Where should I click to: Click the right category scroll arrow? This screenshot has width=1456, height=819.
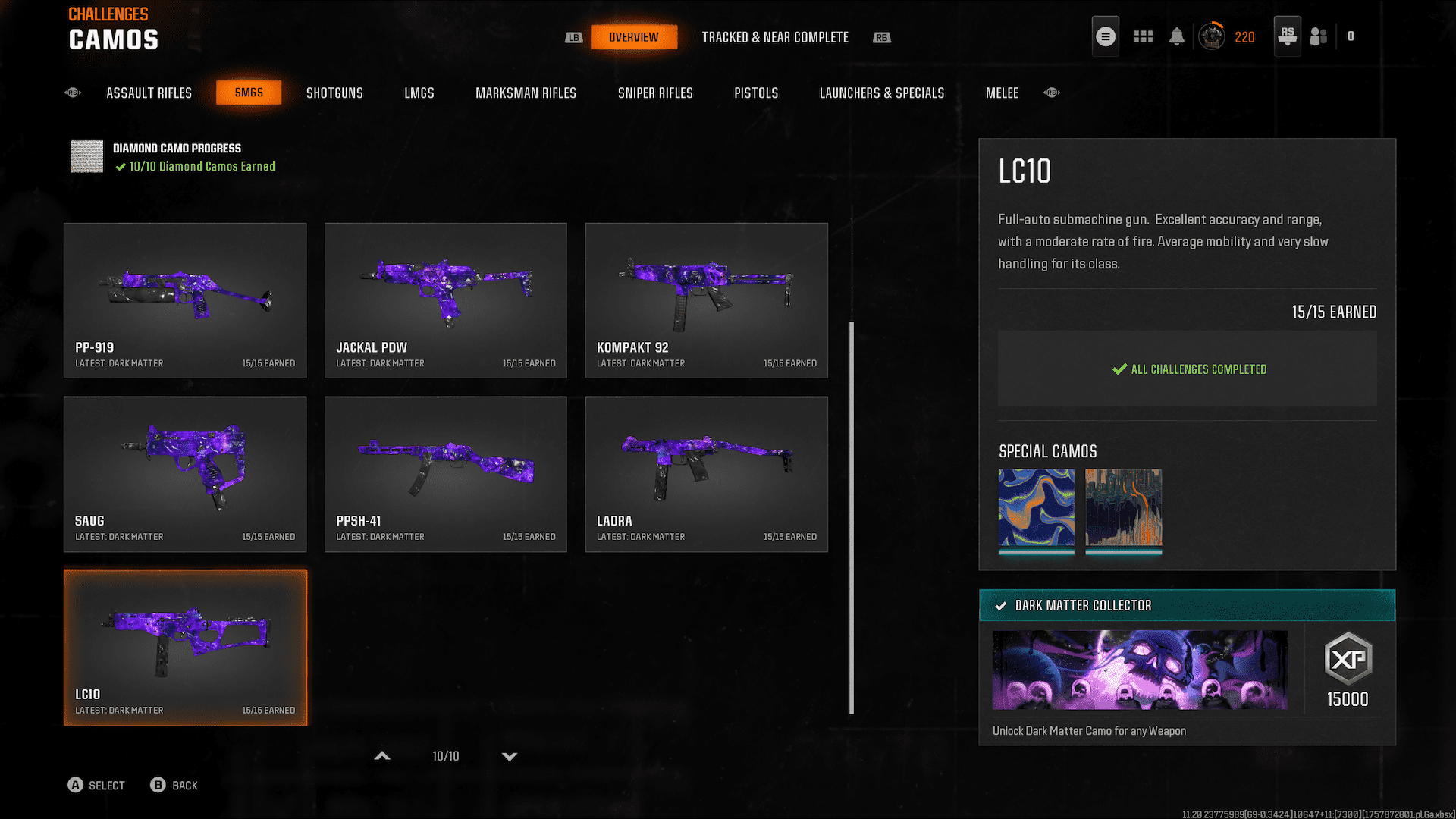pyautogui.click(x=1052, y=93)
